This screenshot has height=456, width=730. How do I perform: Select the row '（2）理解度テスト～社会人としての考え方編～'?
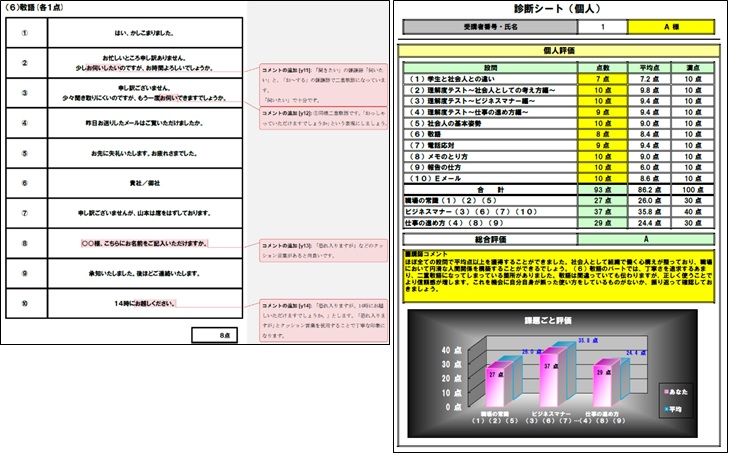point(559,90)
